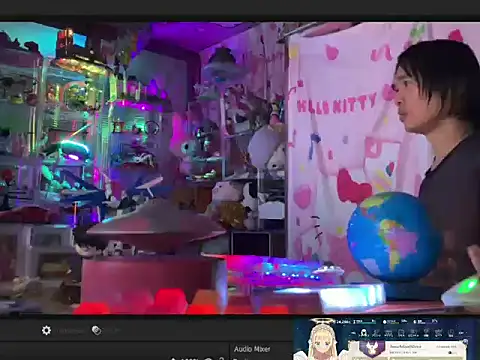Select the highlighted character profile icon in game menu
Image resolution: width=480 pixels, height=360 pixels.
[364, 333]
